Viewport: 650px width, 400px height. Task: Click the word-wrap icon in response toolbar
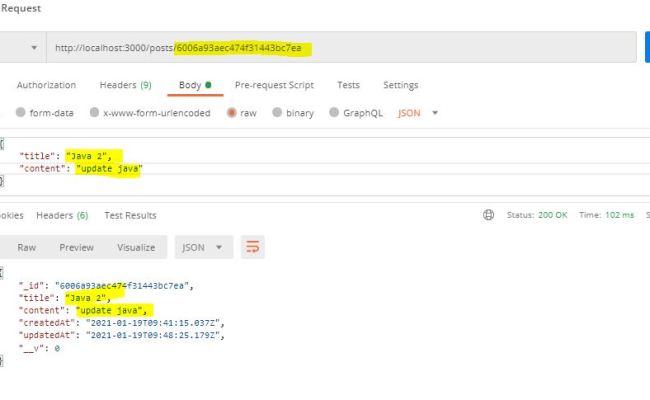tap(252, 247)
